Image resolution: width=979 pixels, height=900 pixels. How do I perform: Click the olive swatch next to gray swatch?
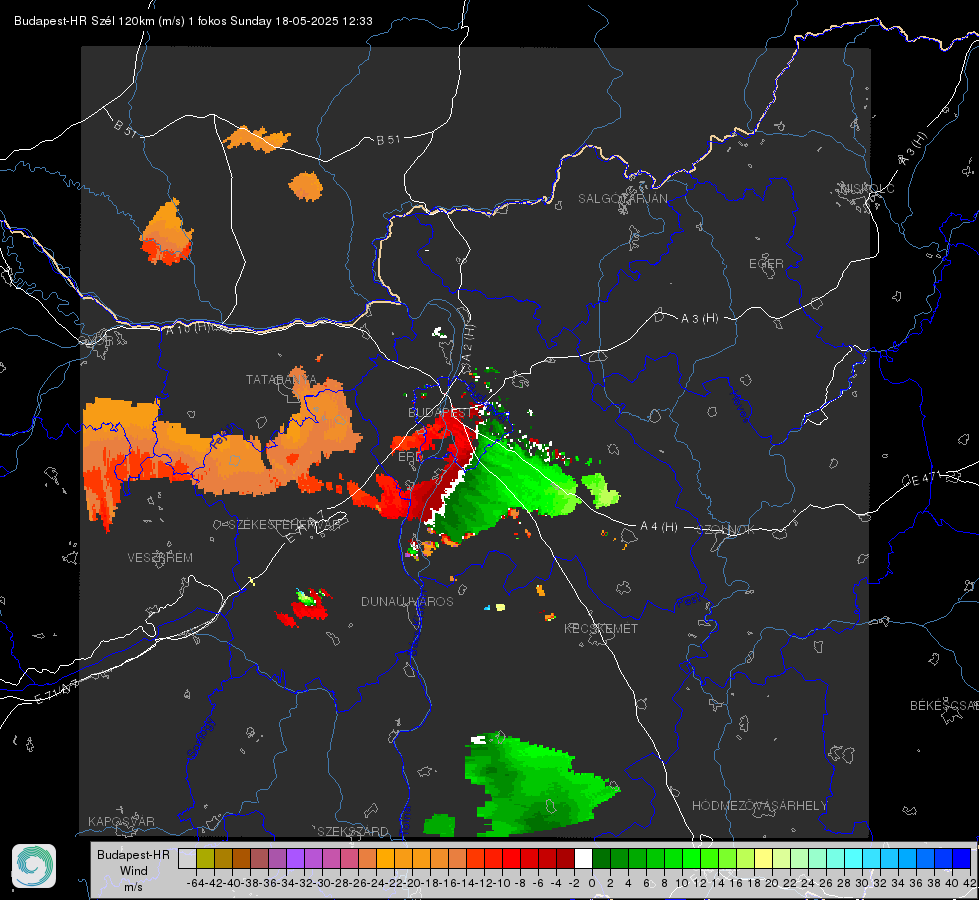coord(205,858)
